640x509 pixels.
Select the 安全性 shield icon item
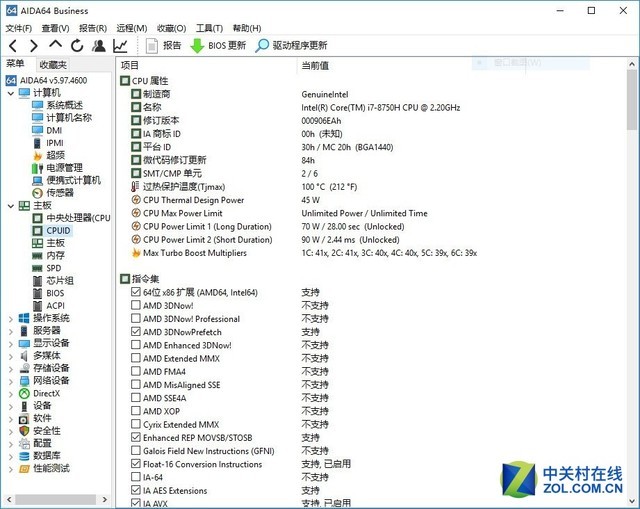click(x=40, y=431)
